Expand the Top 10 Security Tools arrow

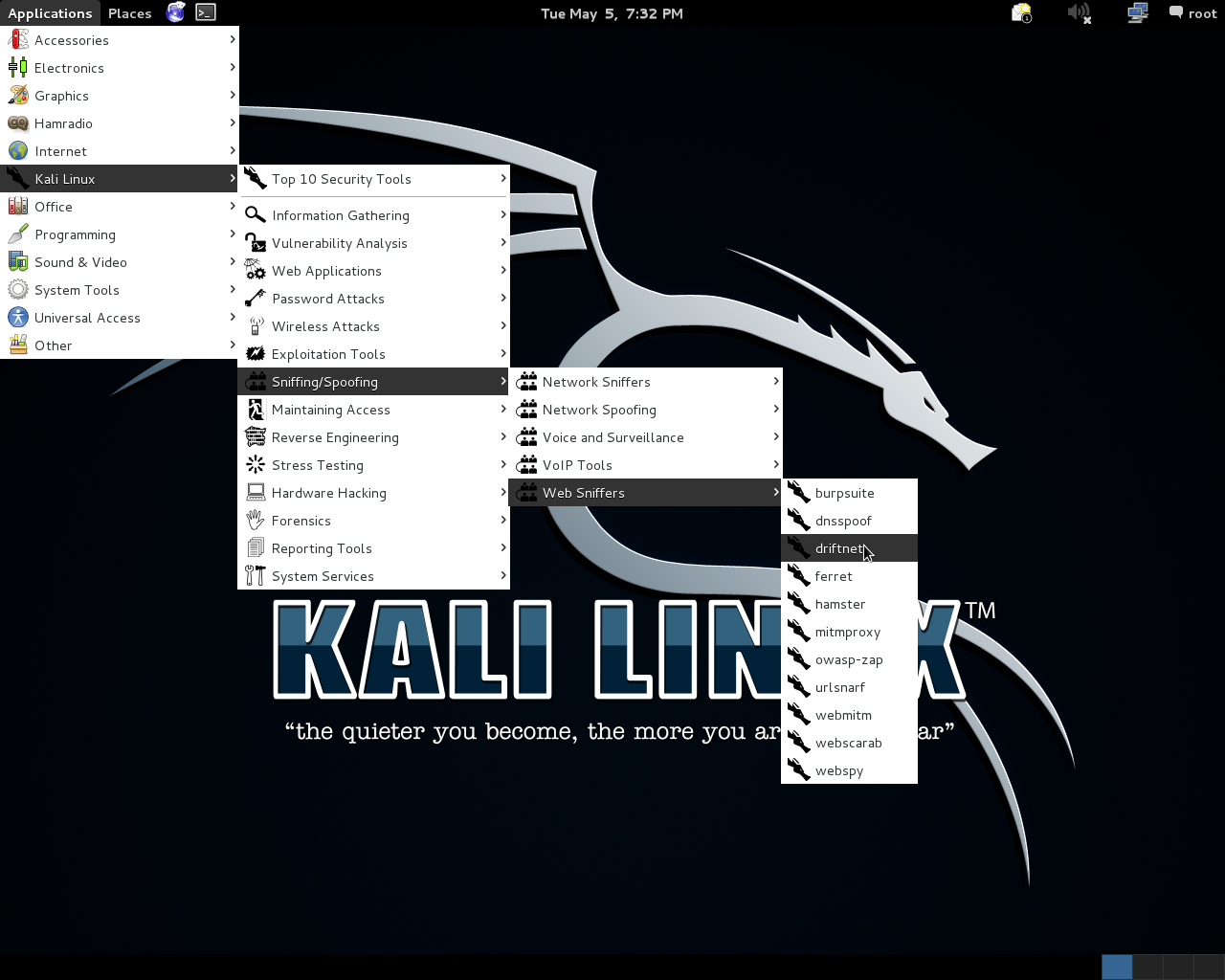tap(503, 178)
